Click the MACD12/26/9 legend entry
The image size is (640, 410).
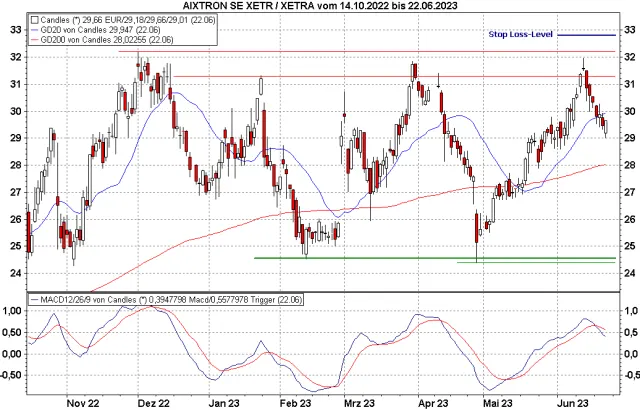point(166,300)
